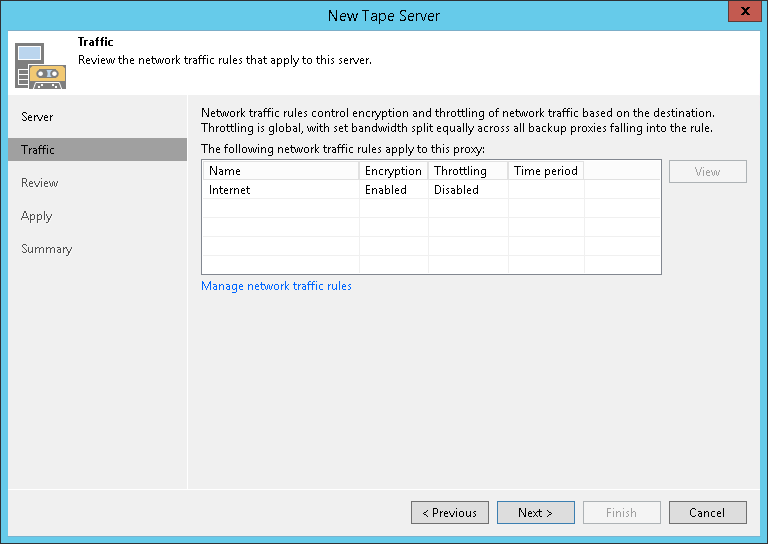Select the Traffic step in the sidebar
This screenshot has width=768, height=544.
[38, 150]
